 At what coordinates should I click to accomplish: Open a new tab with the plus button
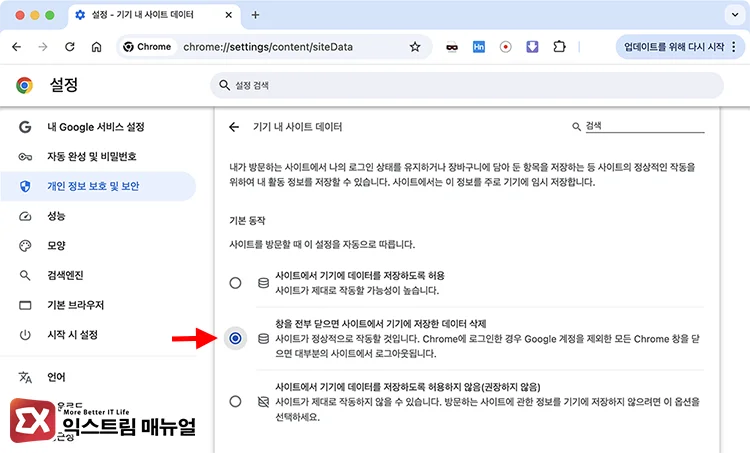[x=255, y=15]
